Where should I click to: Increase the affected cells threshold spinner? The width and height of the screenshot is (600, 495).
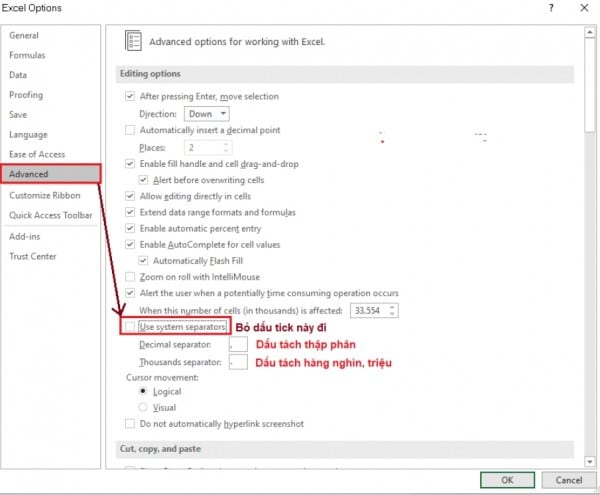click(392, 307)
